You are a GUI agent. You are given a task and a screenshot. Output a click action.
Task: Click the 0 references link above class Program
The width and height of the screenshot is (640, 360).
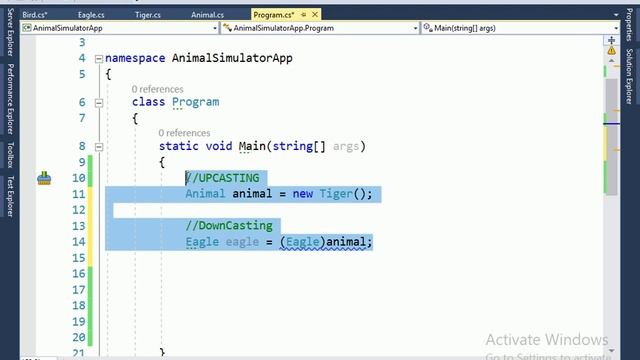click(x=157, y=89)
